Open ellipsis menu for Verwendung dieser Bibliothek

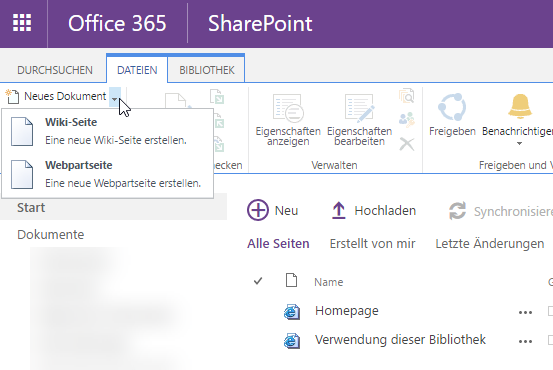click(525, 341)
